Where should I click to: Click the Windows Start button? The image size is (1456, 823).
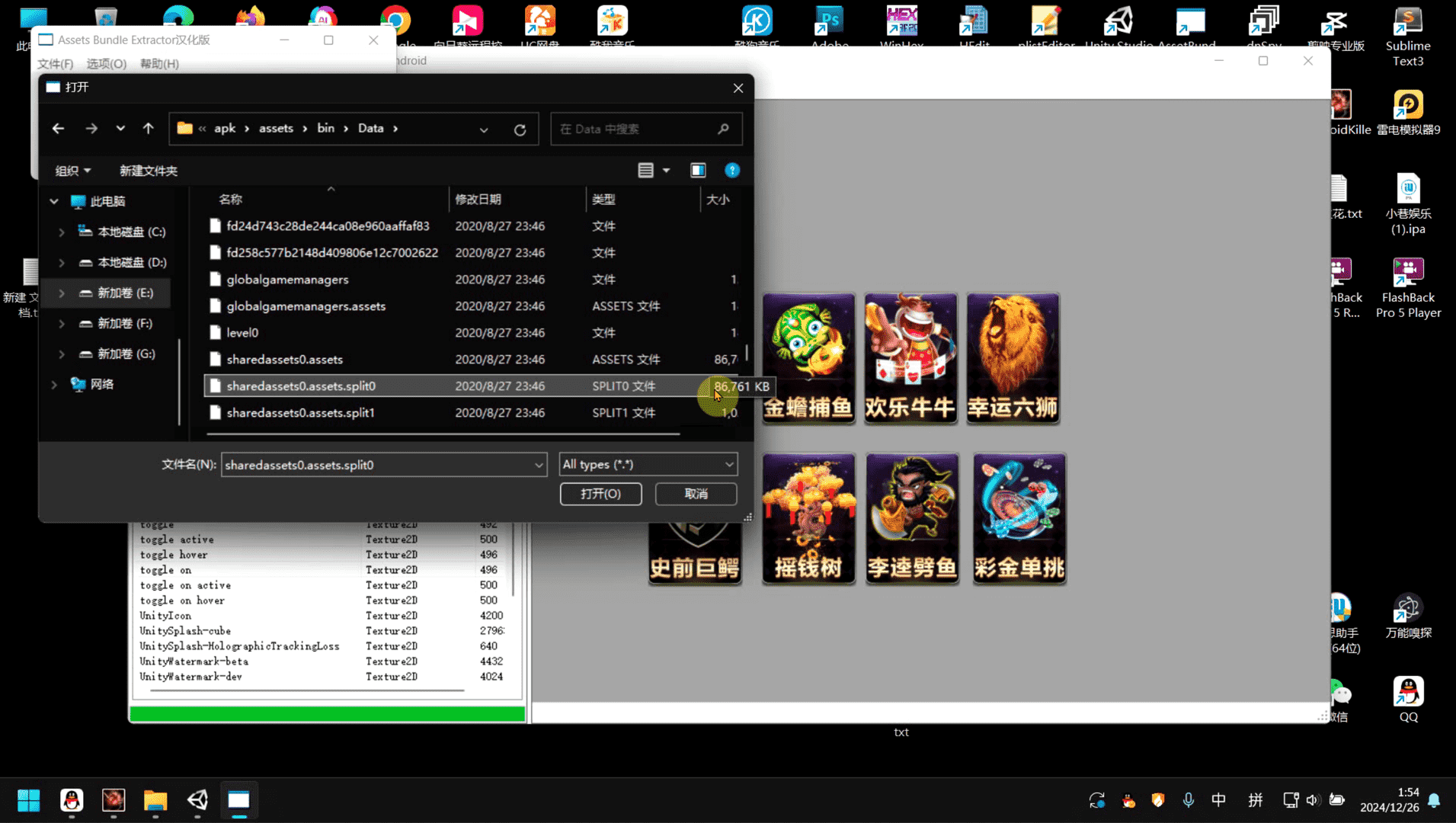(x=29, y=800)
